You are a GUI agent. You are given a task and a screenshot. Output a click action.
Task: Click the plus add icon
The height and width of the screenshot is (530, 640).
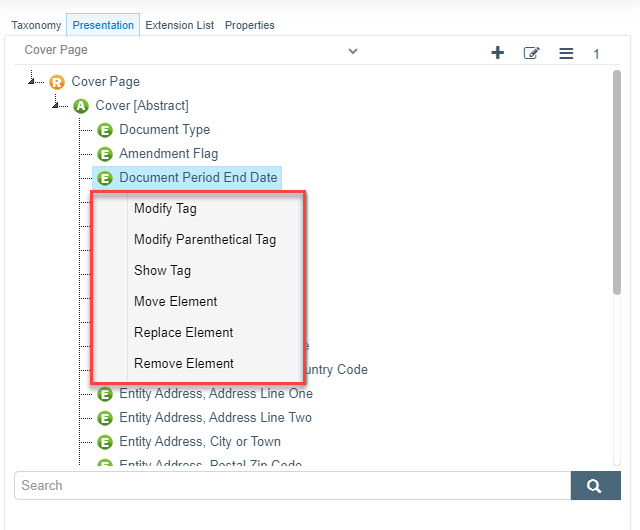pyautogui.click(x=497, y=53)
